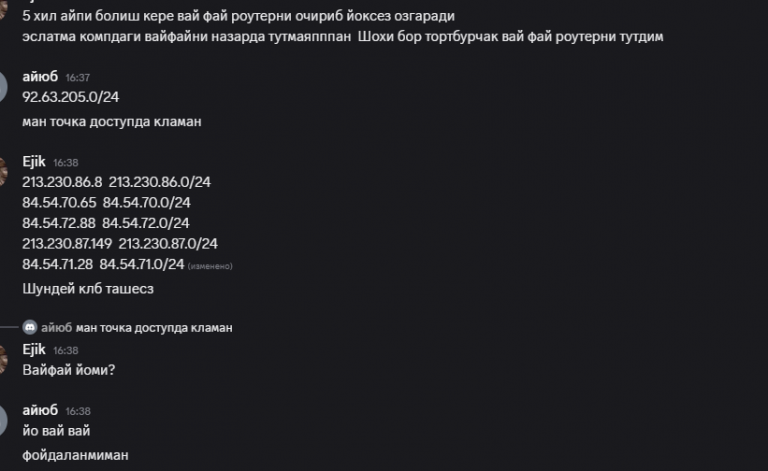Open Ejik's profile from the IP list username
This screenshot has height=471, width=768.
[x=34, y=161]
